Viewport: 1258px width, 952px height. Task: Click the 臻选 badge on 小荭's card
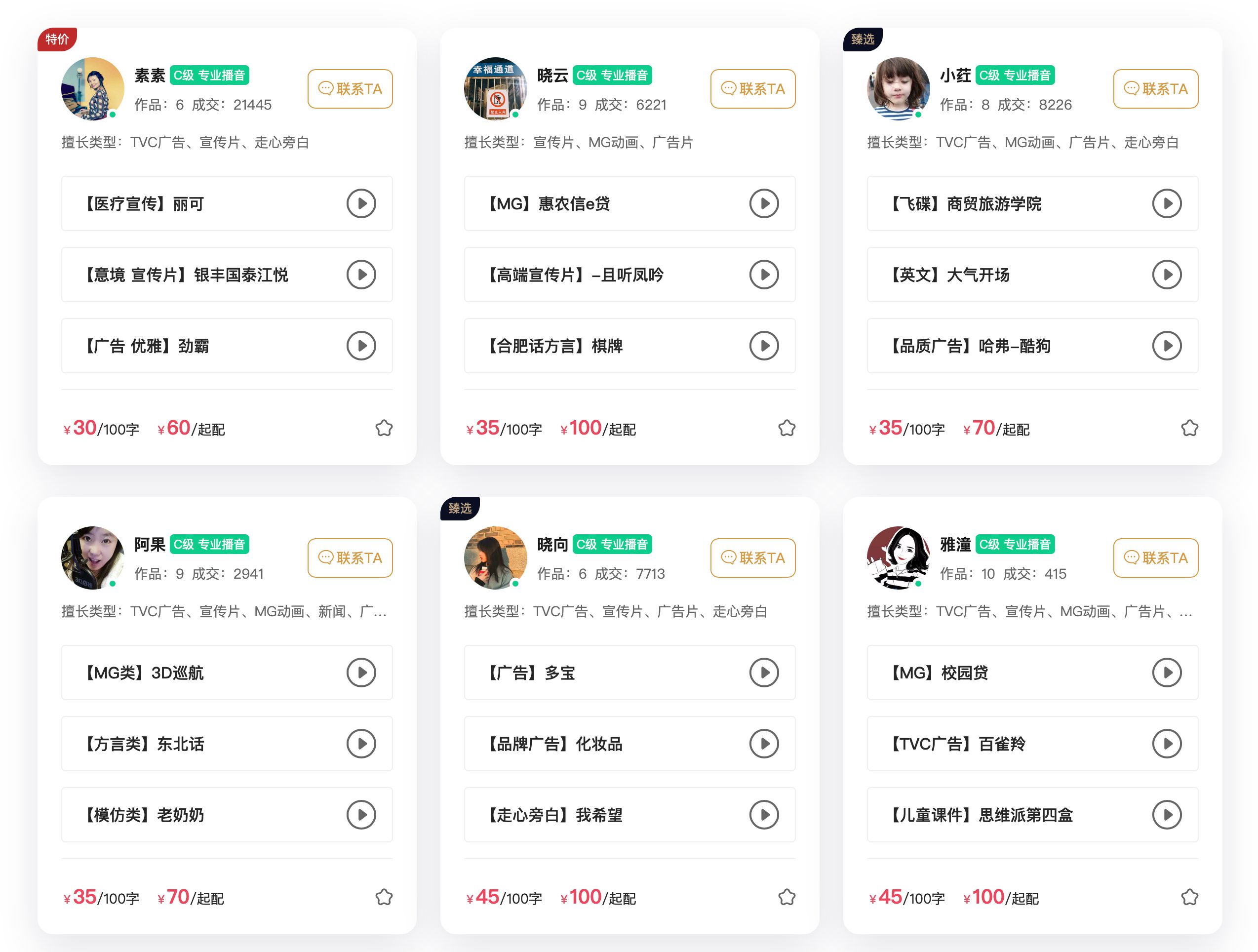point(863,39)
